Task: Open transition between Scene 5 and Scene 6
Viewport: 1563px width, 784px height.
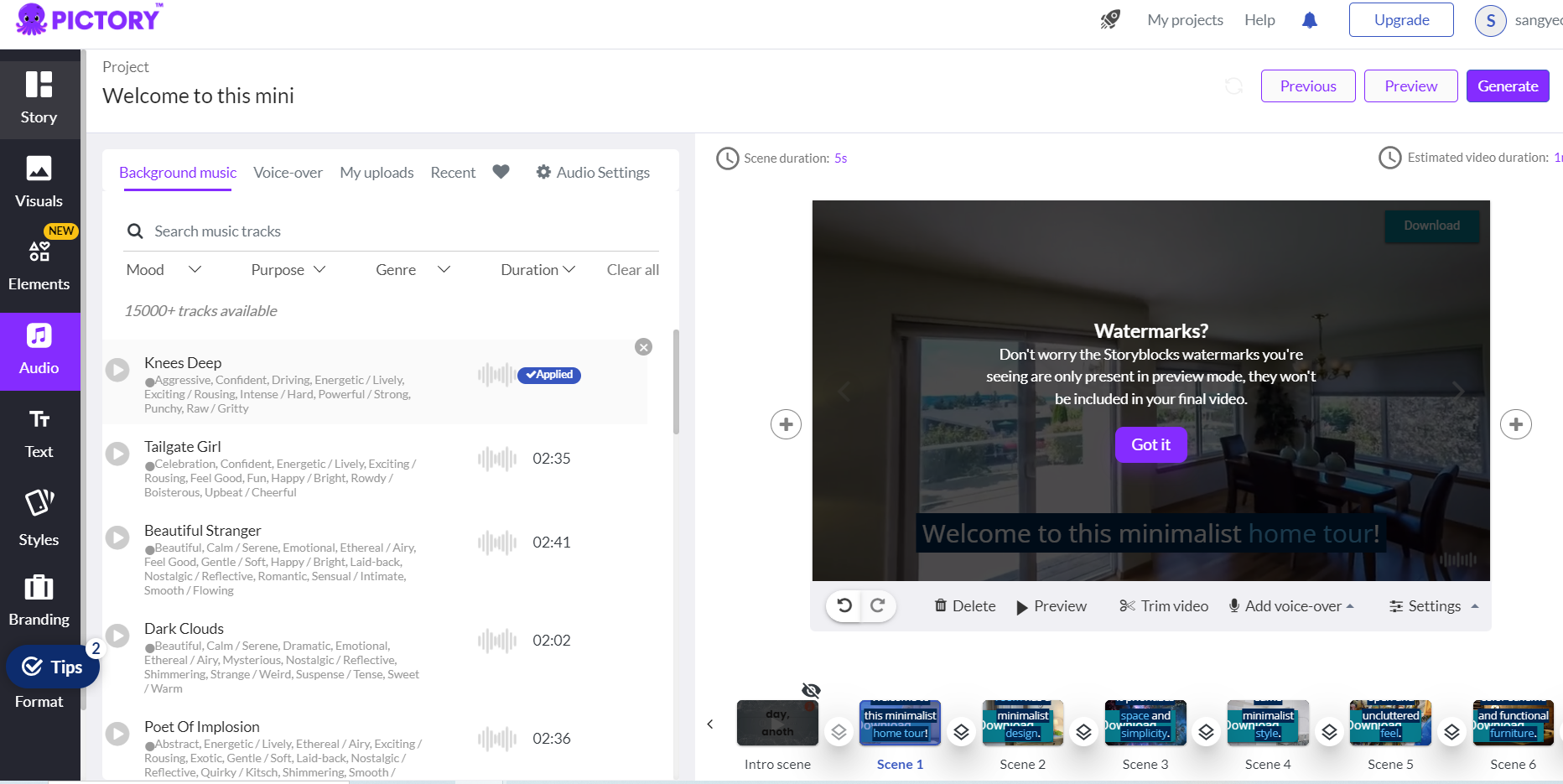Action: pos(1451,732)
